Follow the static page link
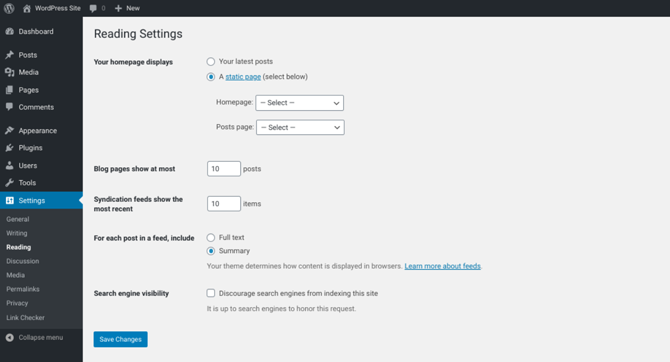The height and width of the screenshot is (362, 670). 243,77
